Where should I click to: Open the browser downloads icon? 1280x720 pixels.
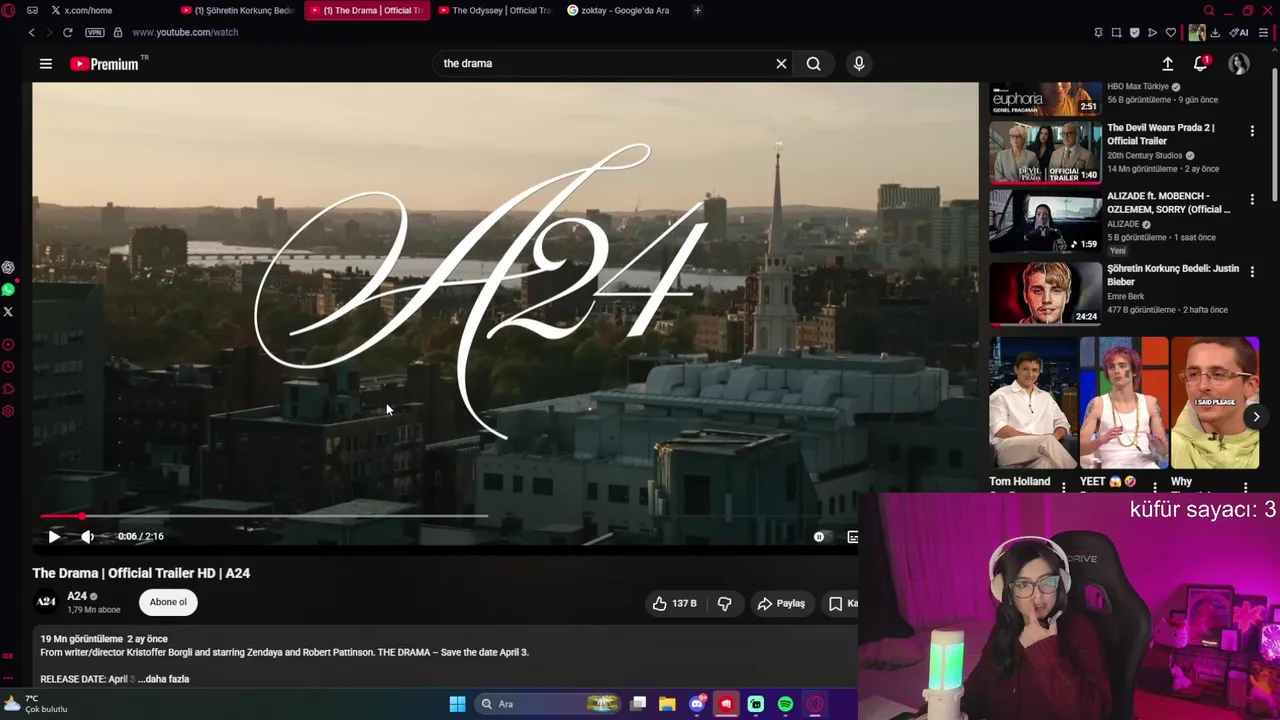[1214, 32]
